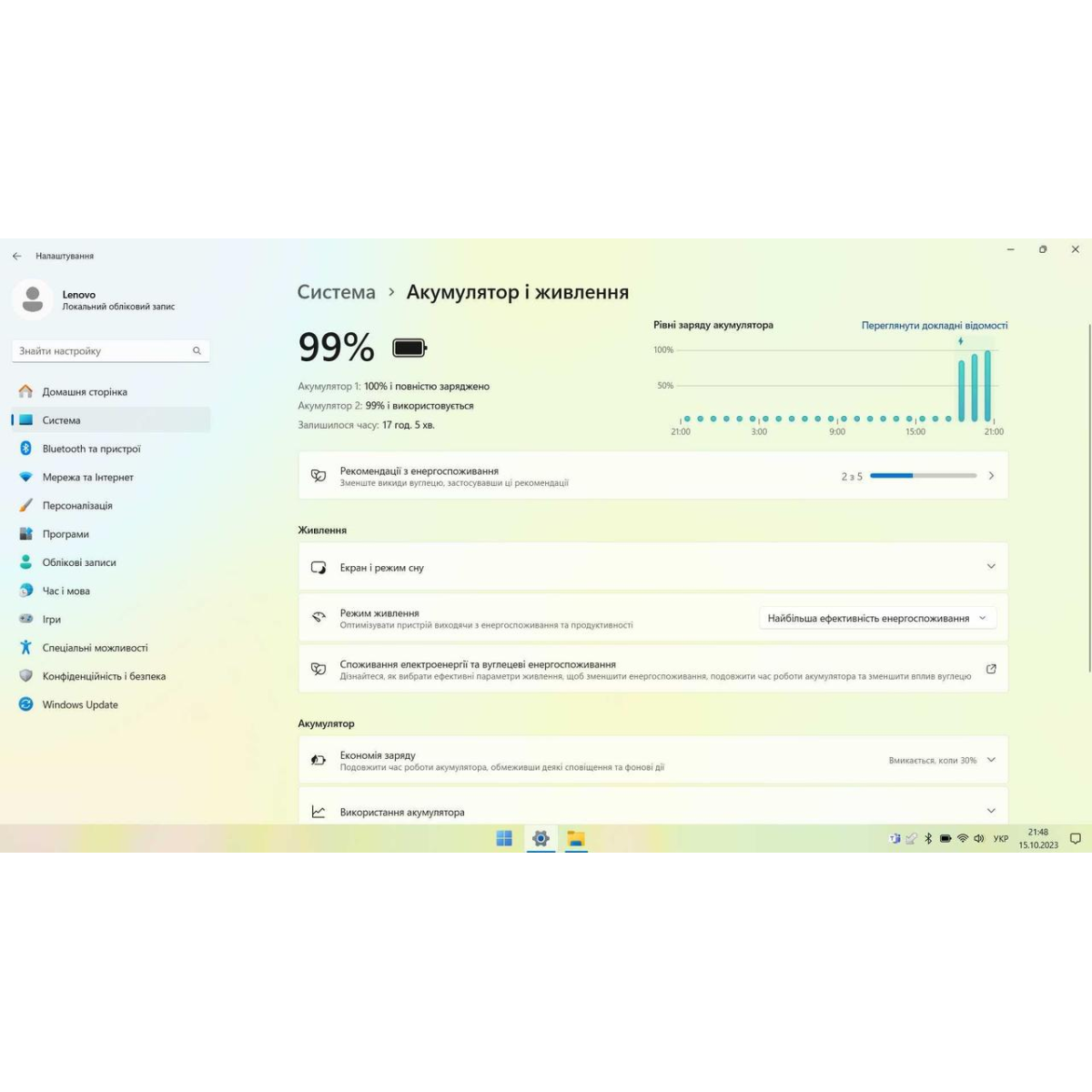Open external link icon for energy consumption info
The image size is (1092, 1092).
991,669
